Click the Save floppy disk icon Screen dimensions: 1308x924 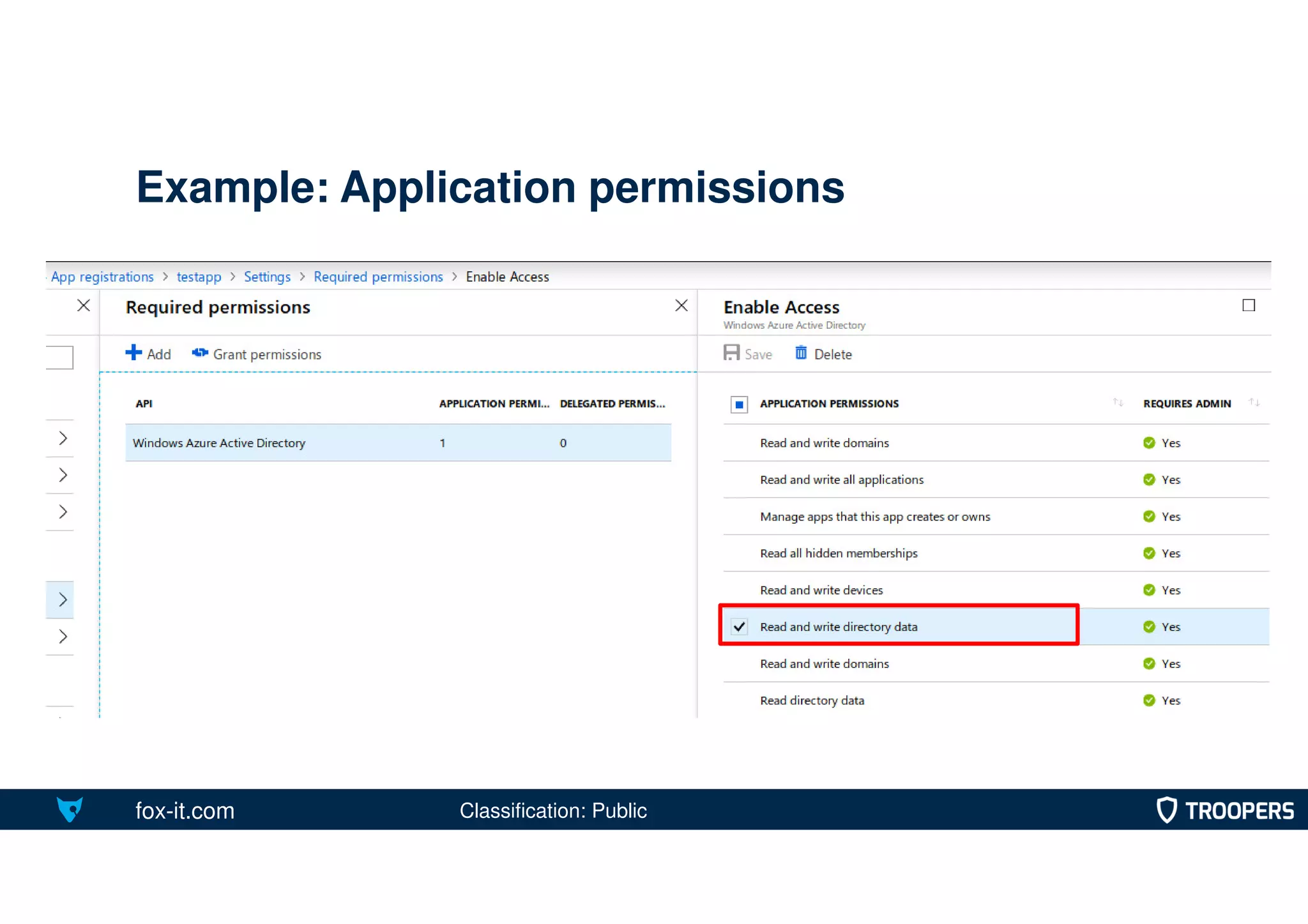(x=731, y=352)
